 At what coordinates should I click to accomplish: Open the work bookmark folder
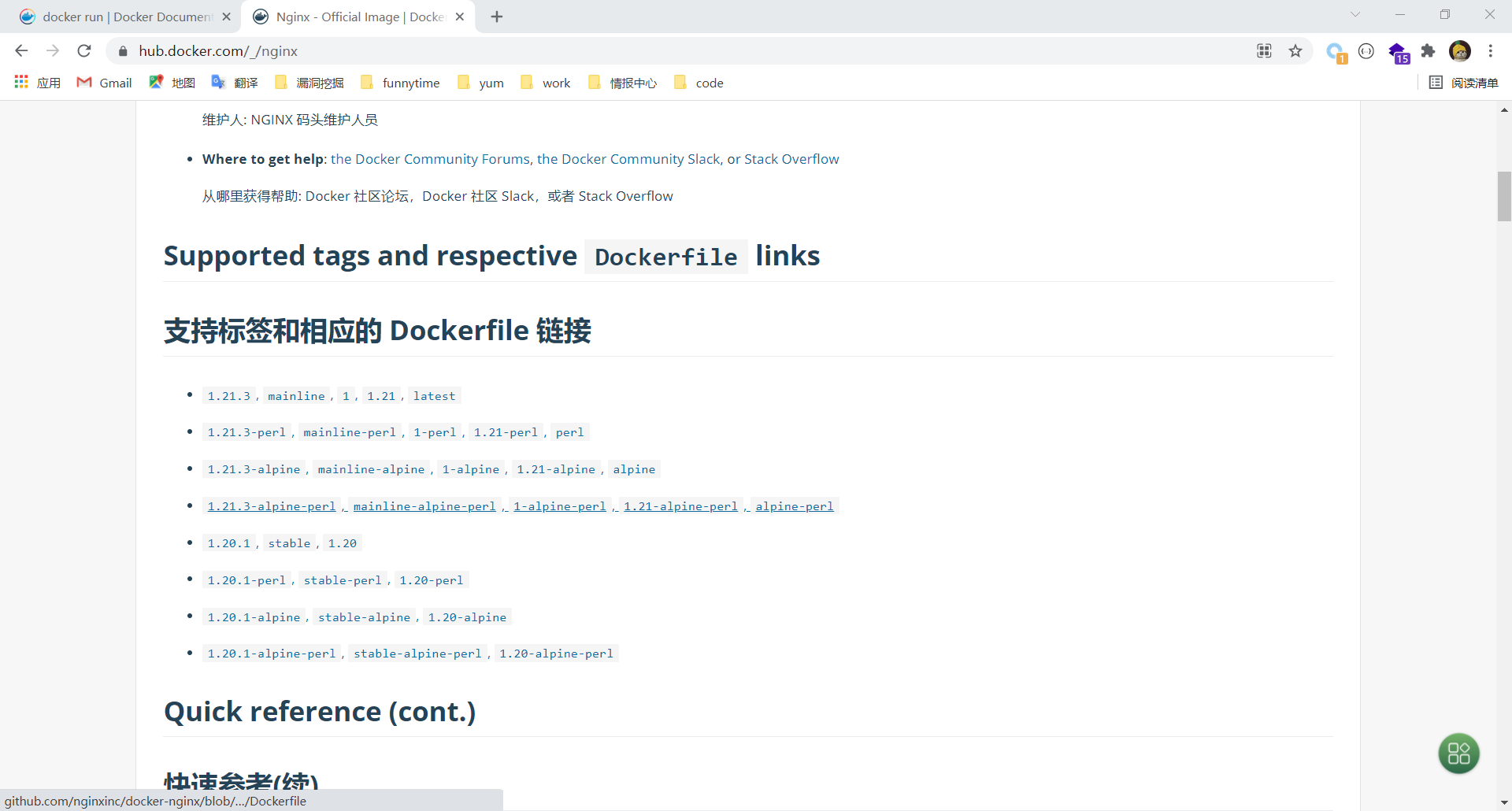(546, 83)
